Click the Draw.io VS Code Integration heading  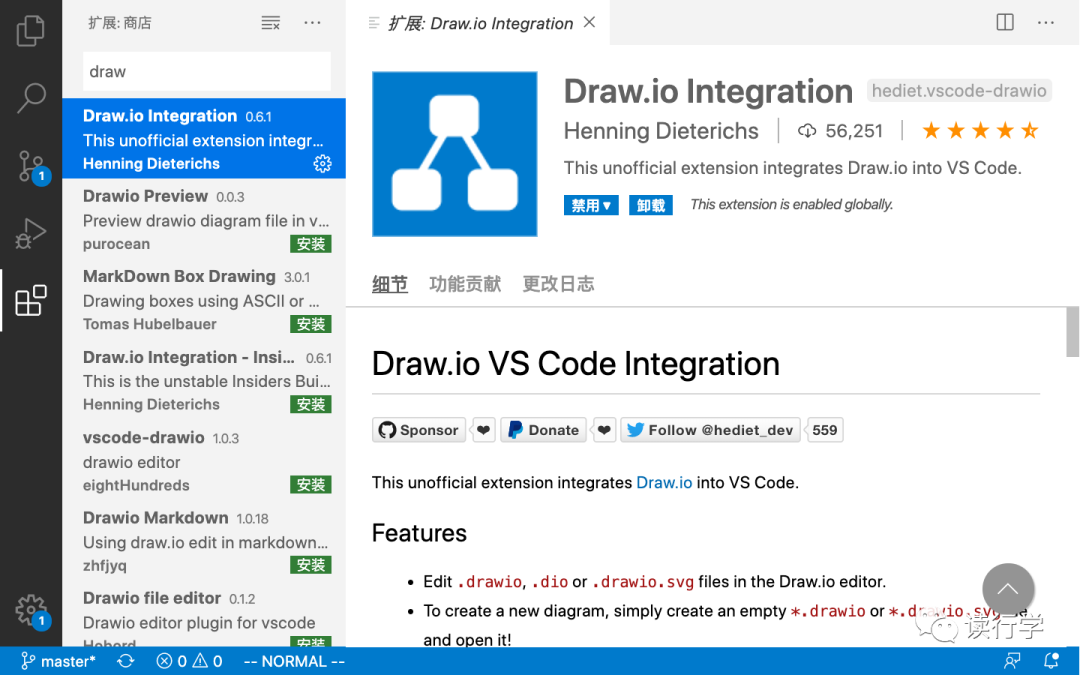pyautogui.click(x=576, y=364)
